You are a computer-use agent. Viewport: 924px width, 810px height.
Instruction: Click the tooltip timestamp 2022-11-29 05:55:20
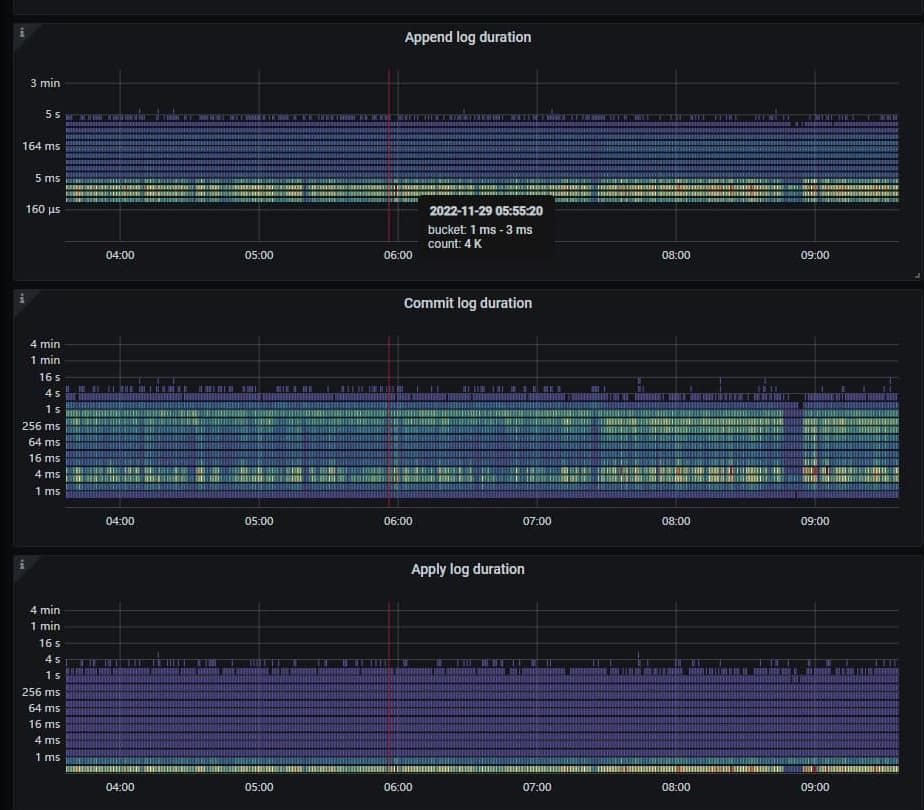tap(486, 212)
